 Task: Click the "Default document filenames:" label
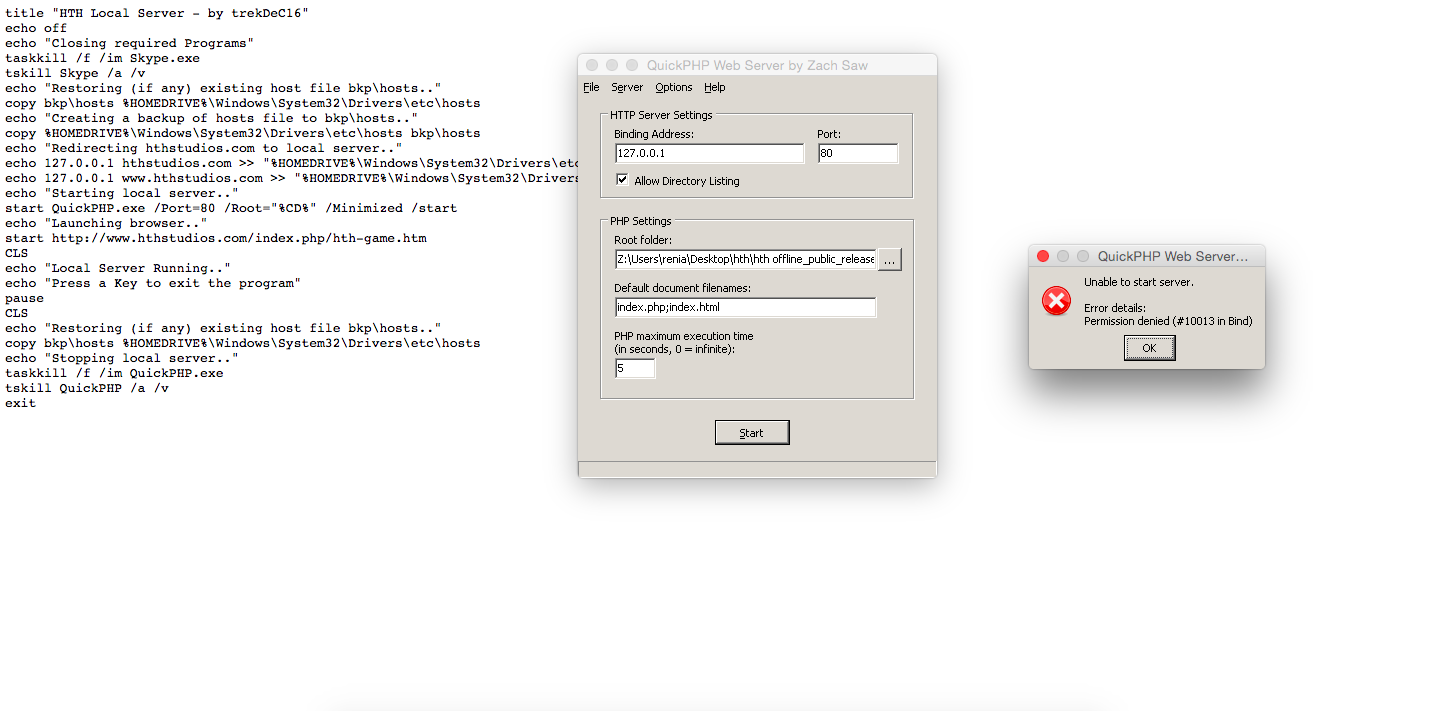pyautogui.click(x=682, y=288)
